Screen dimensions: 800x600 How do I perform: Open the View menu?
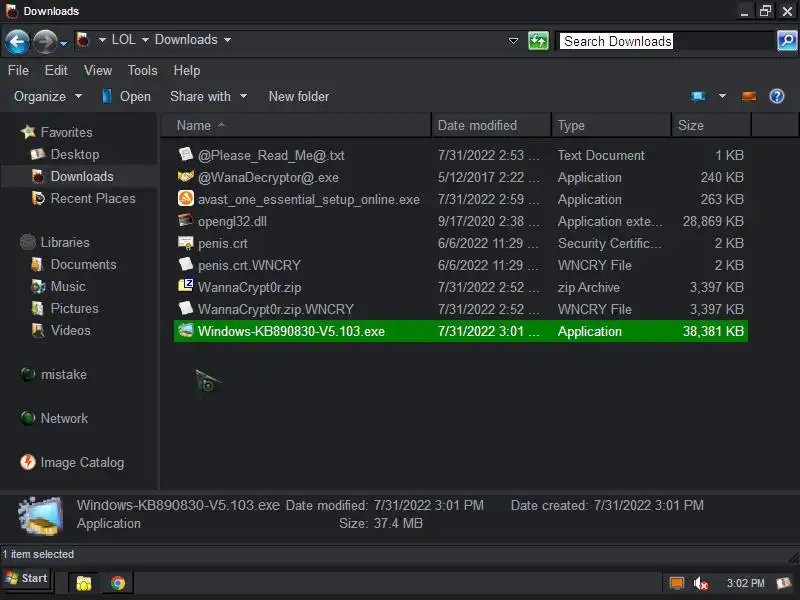97,70
